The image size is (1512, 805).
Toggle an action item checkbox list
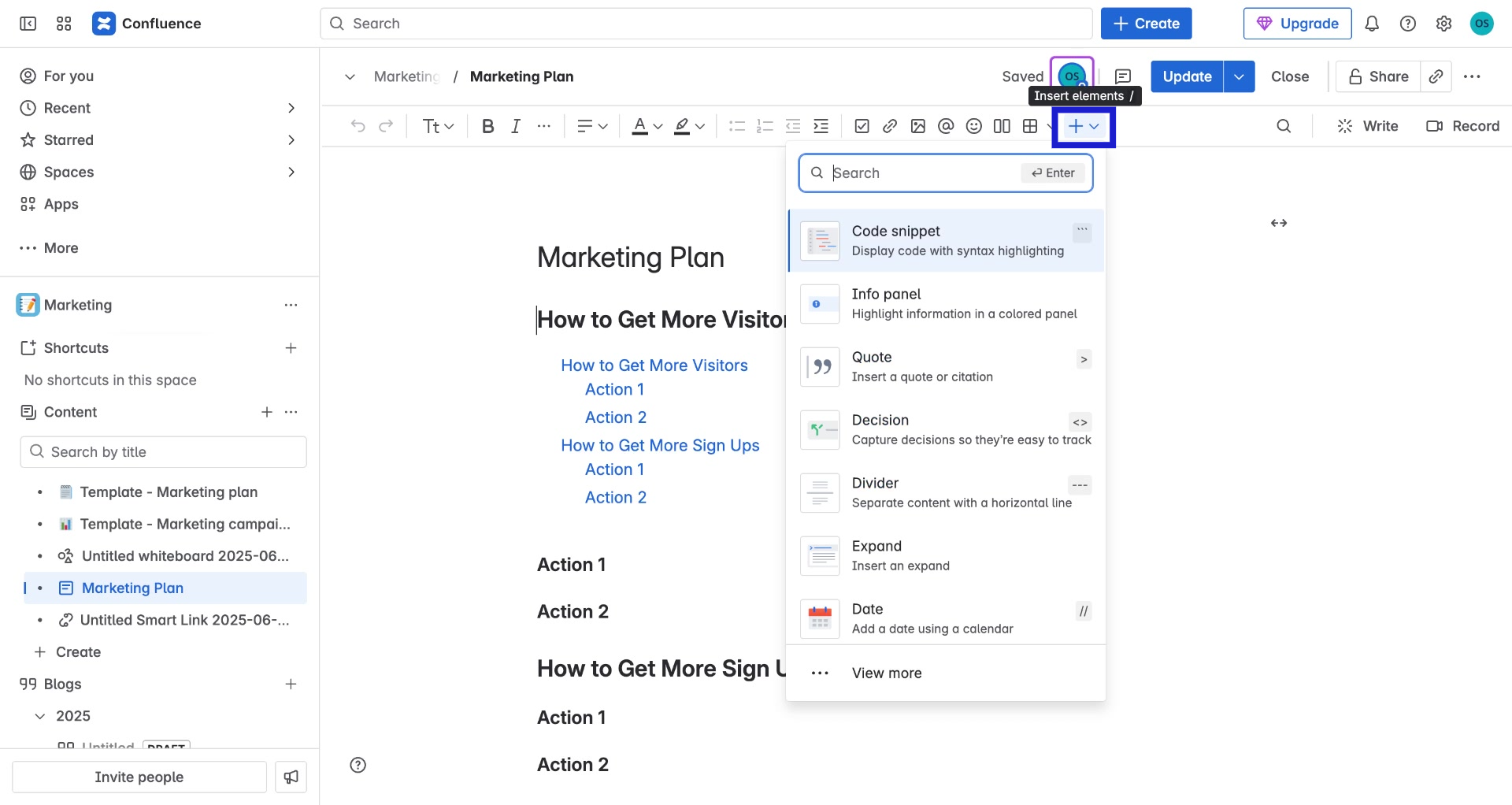862,125
